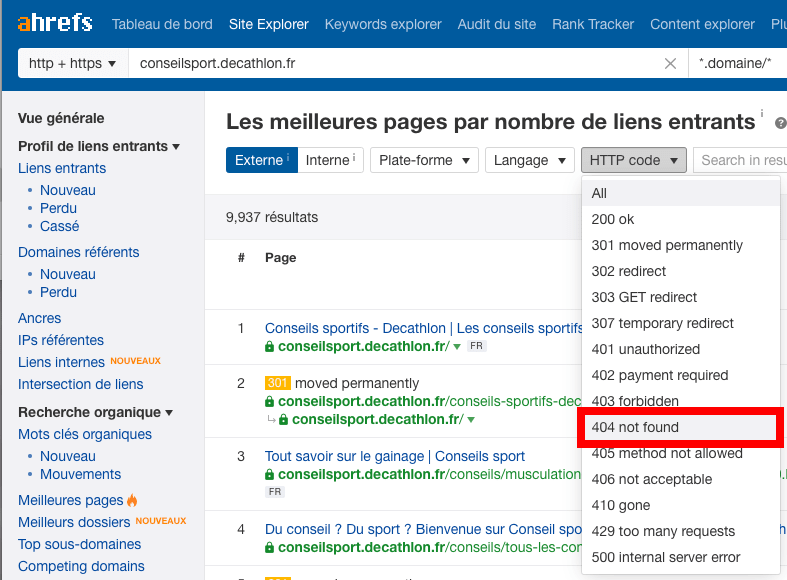The height and width of the screenshot is (580, 787).
Task: Expand the arrow after row 1 URL
Action: pos(457,347)
